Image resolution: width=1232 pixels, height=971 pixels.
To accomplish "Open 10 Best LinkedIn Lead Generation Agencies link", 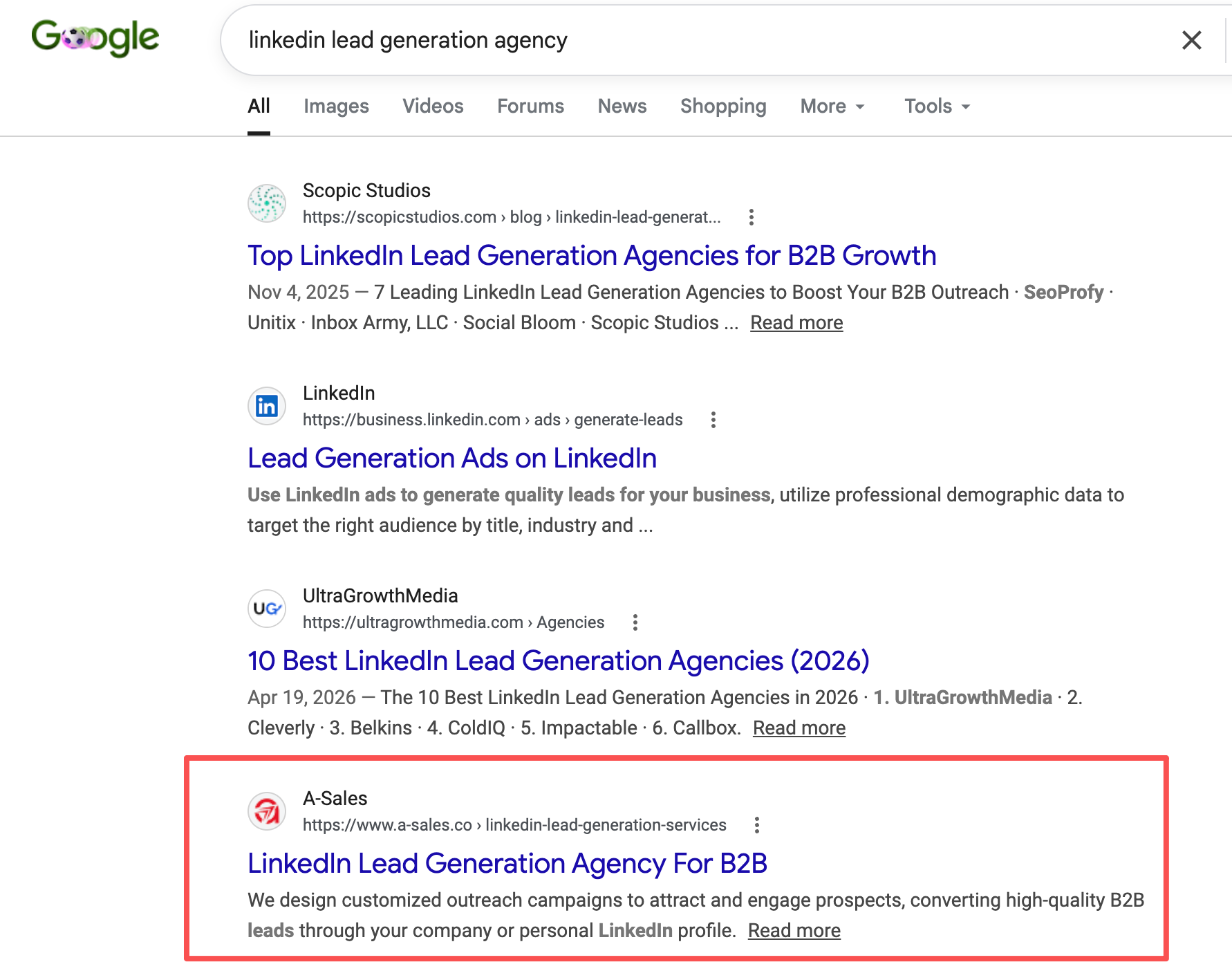I will point(559,660).
